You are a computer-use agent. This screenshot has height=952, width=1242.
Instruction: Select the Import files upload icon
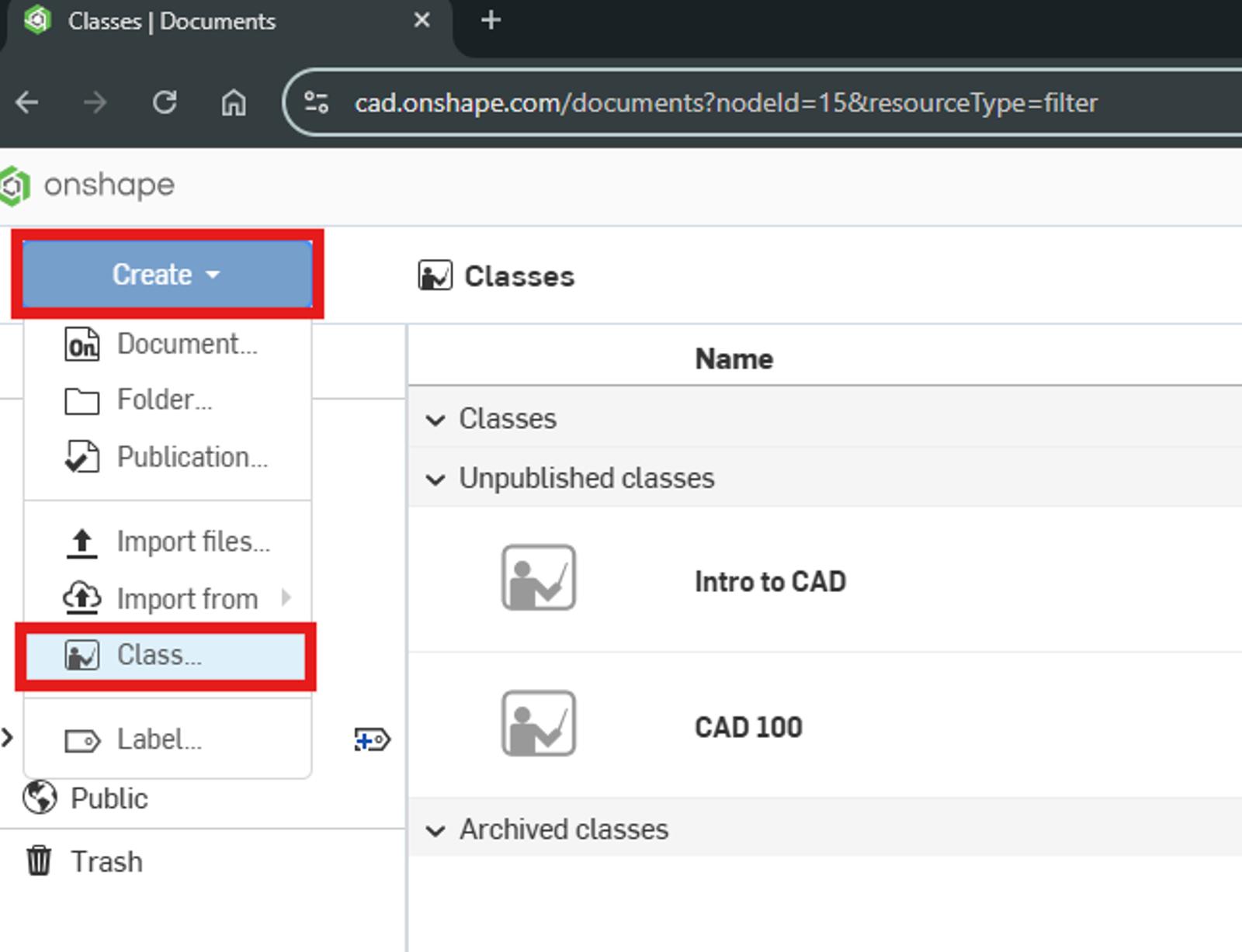(x=82, y=542)
